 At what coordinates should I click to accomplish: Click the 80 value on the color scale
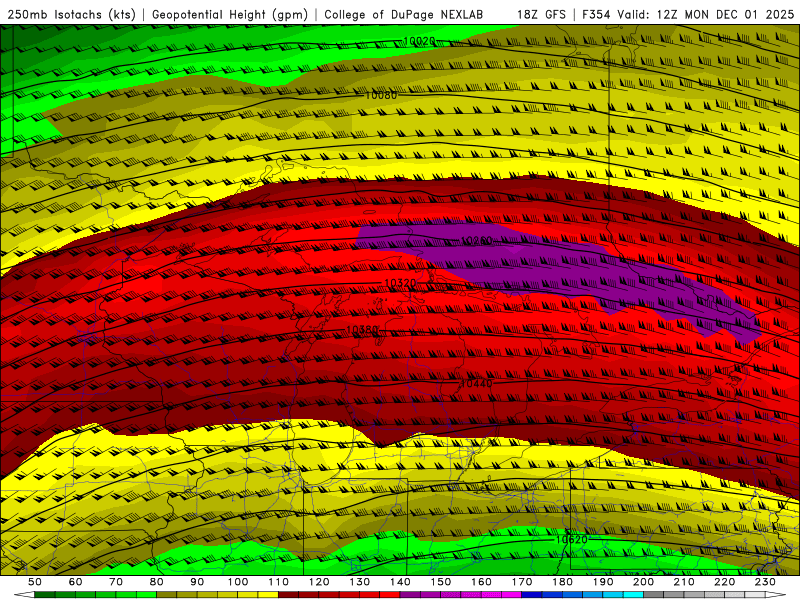click(x=156, y=582)
